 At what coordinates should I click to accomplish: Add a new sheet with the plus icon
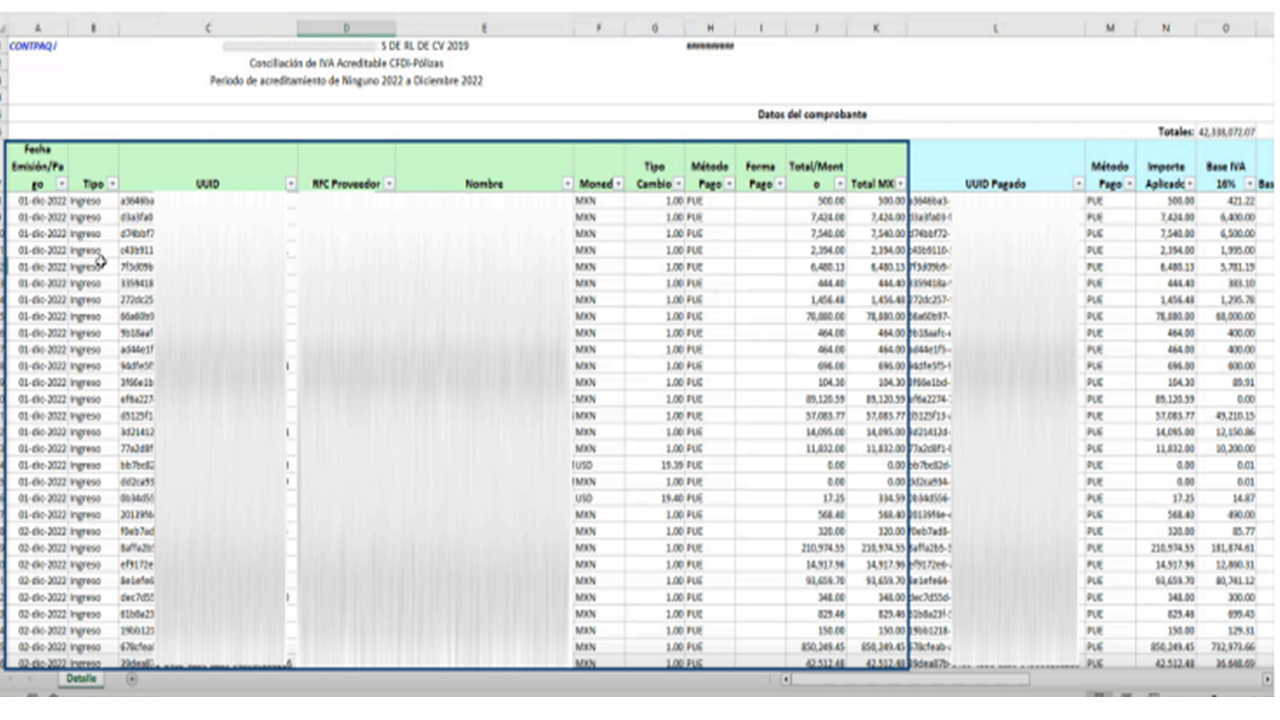tap(131, 679)
